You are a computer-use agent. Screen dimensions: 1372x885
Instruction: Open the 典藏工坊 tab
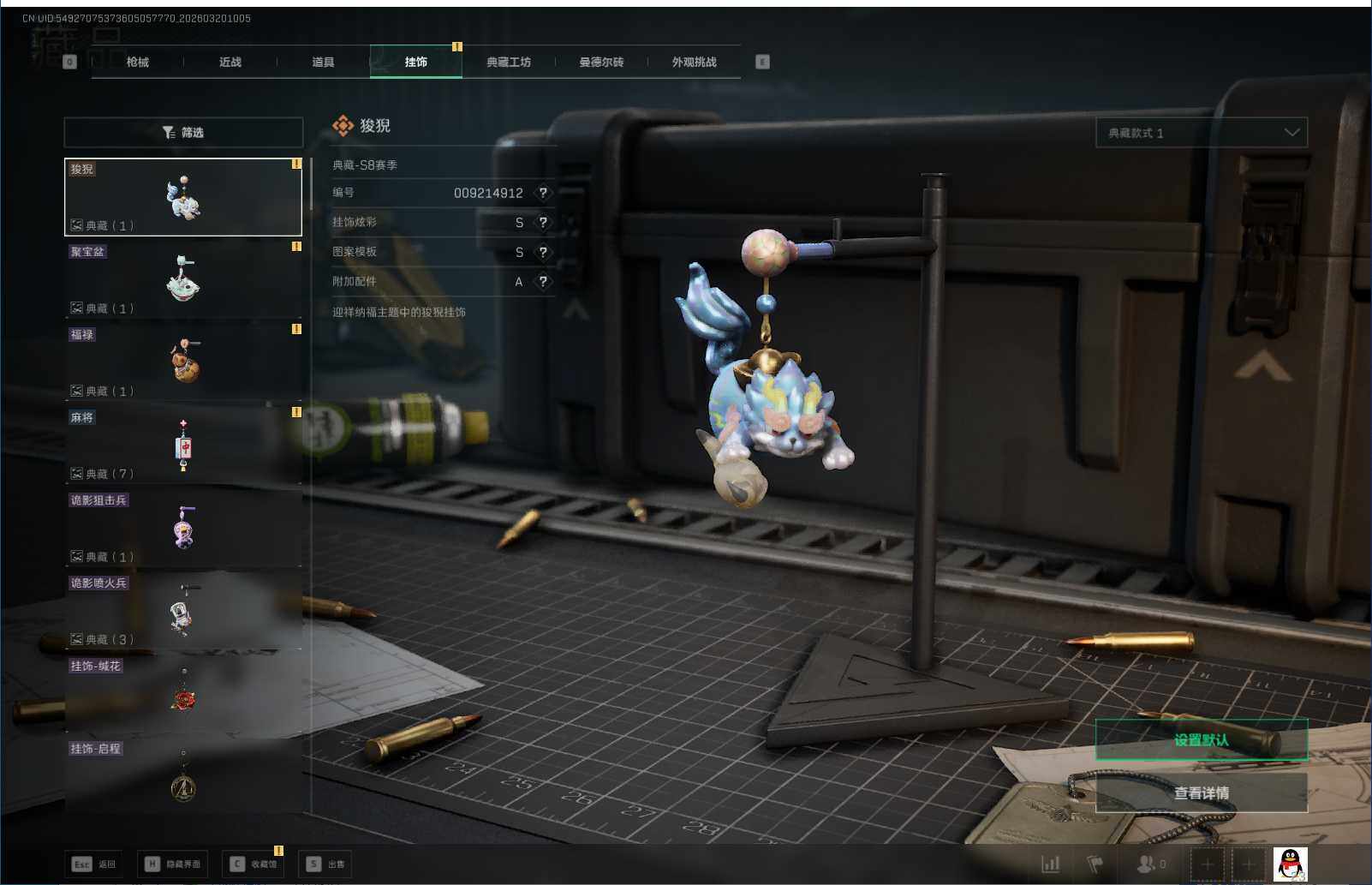509,62
